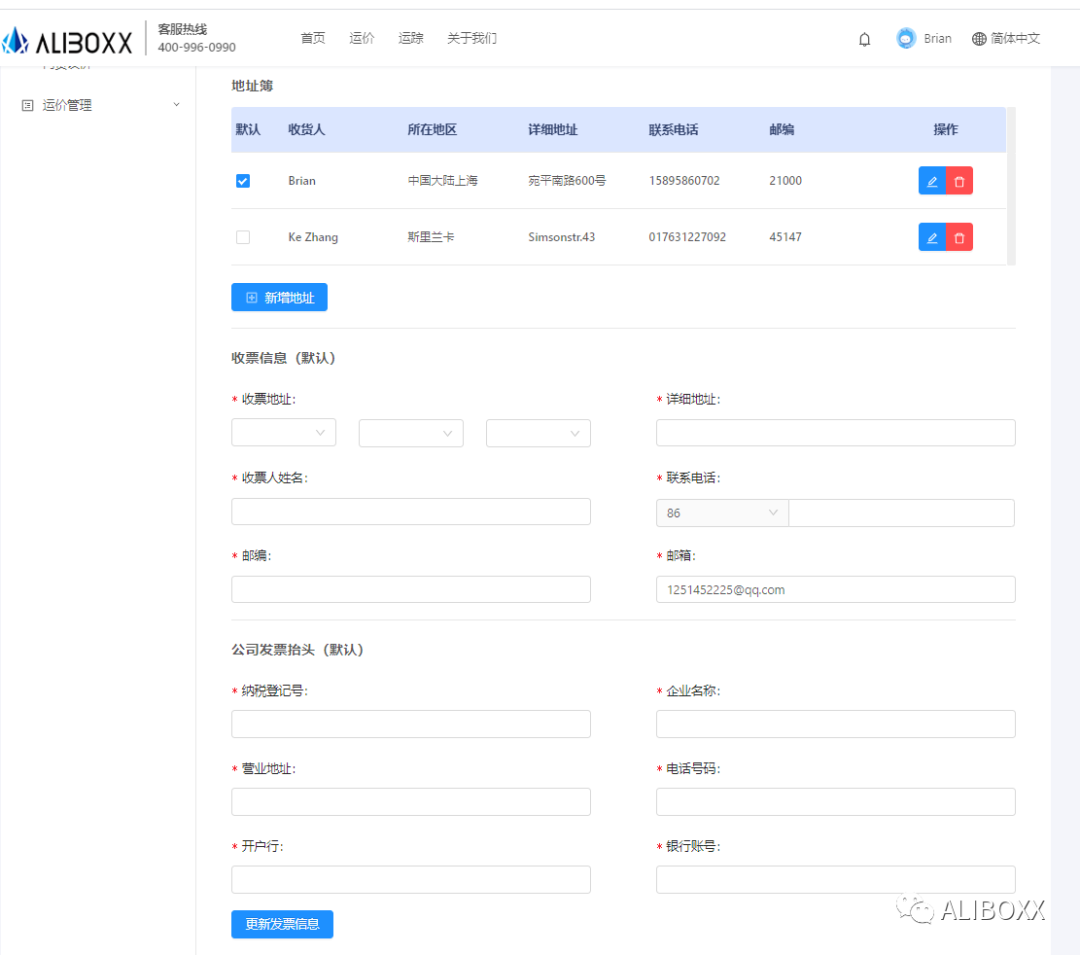
Task: Open 运价 in top navigation
Action: [x=362, y=38]
